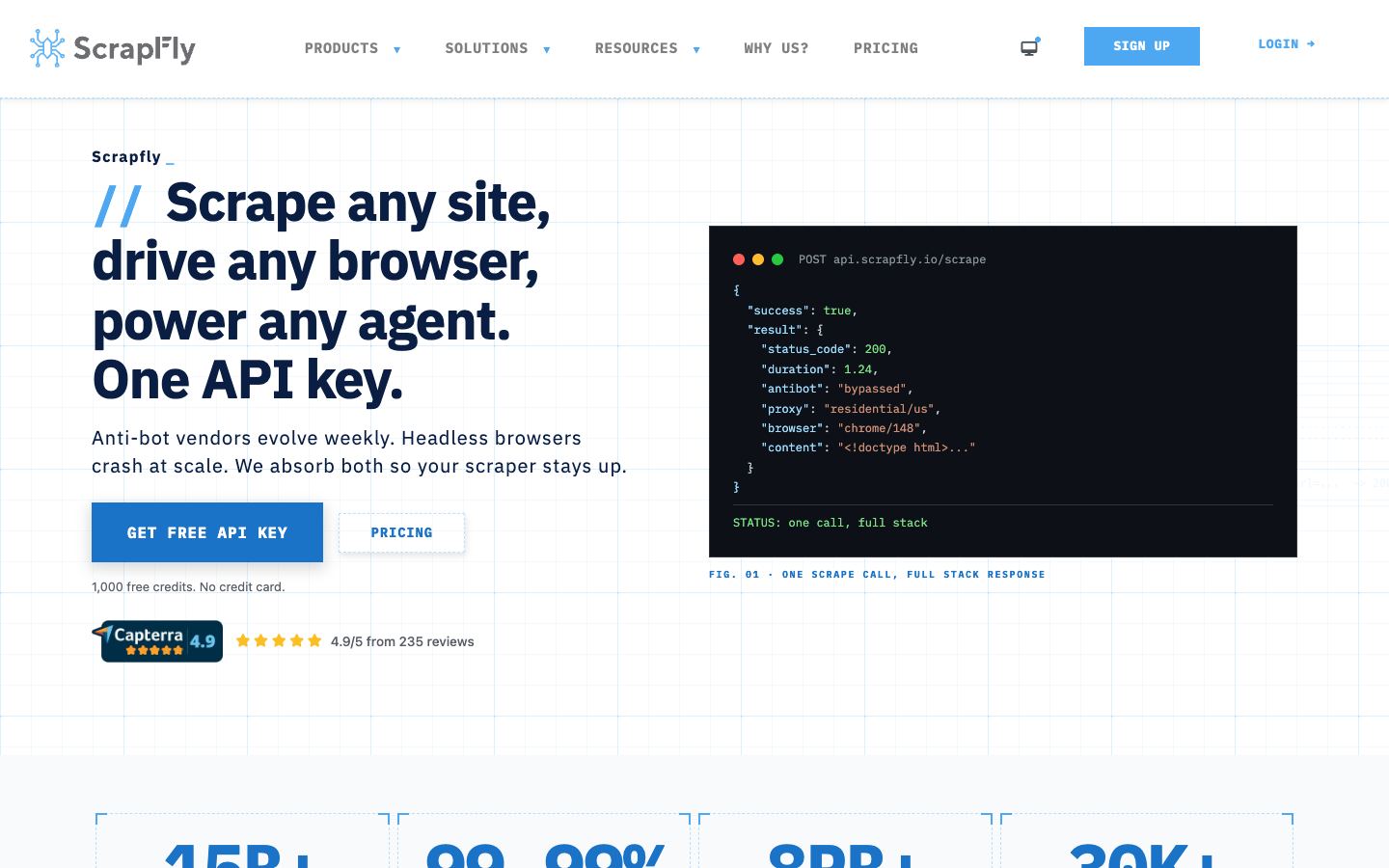
Task: Click the Get Free API Key button
Action: (207, 532)
